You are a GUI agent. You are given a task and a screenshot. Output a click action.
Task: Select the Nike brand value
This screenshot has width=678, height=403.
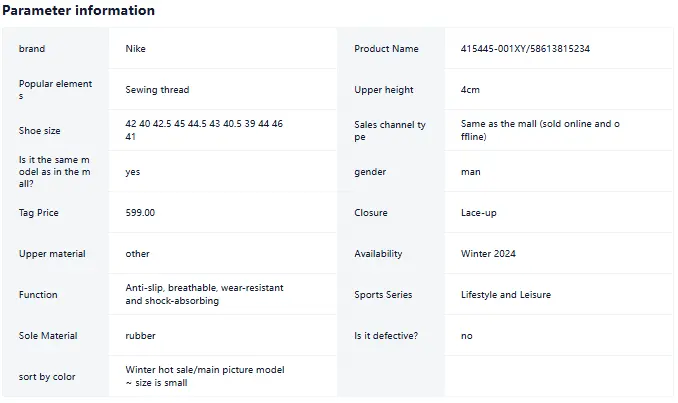(135, 48)
